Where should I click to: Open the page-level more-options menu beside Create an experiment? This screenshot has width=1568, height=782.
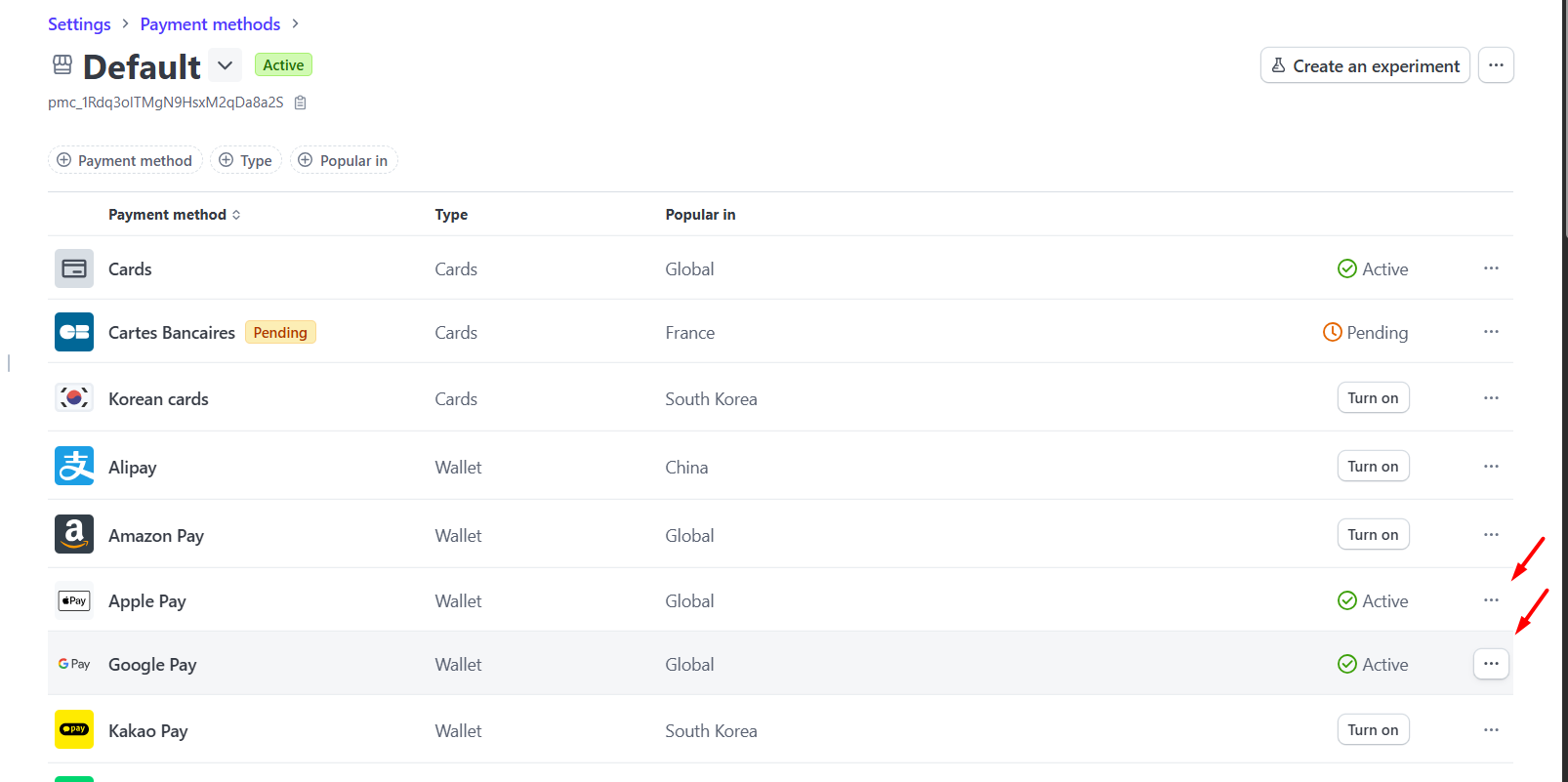1496,65
